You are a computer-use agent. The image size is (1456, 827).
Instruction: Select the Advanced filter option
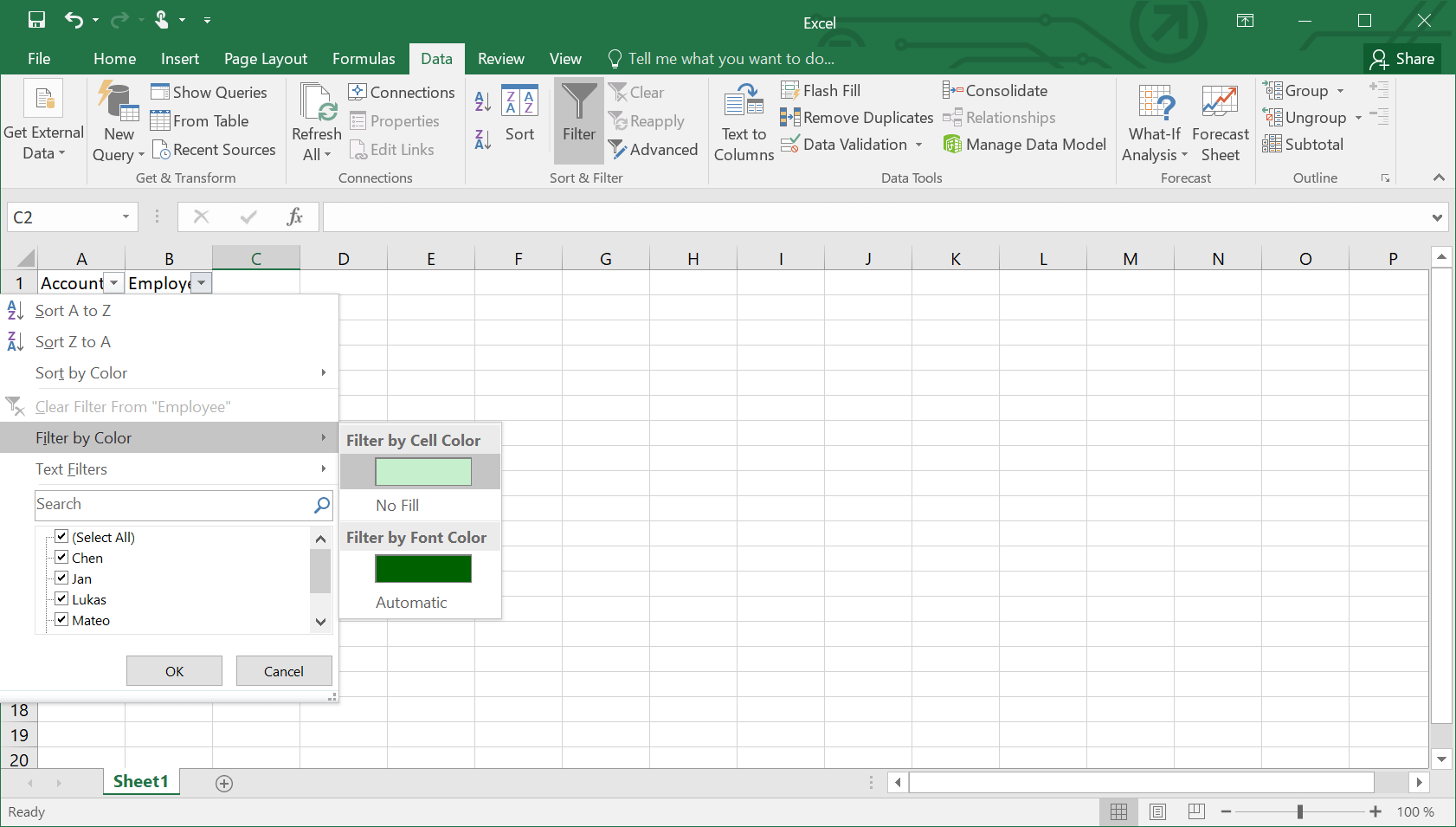(x=654, y=149)
